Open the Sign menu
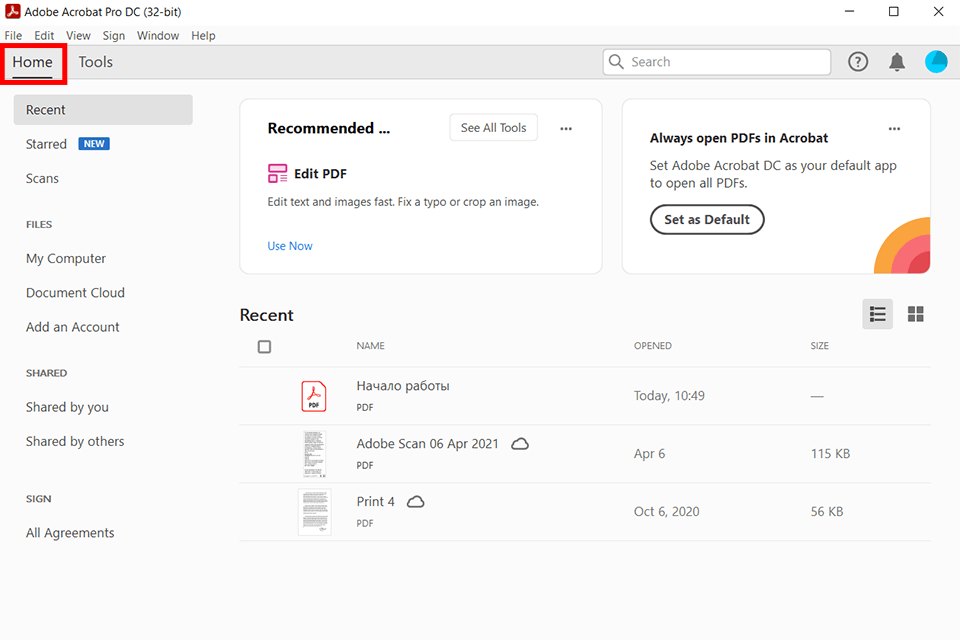 [x=113, y=35]
